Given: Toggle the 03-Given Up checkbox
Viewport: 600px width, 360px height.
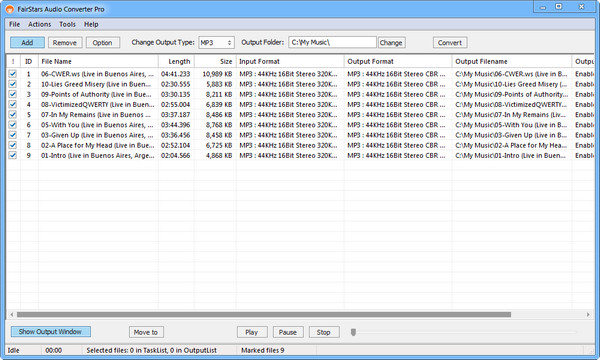Looking at the screenshot, I should [x=13, y=135].
